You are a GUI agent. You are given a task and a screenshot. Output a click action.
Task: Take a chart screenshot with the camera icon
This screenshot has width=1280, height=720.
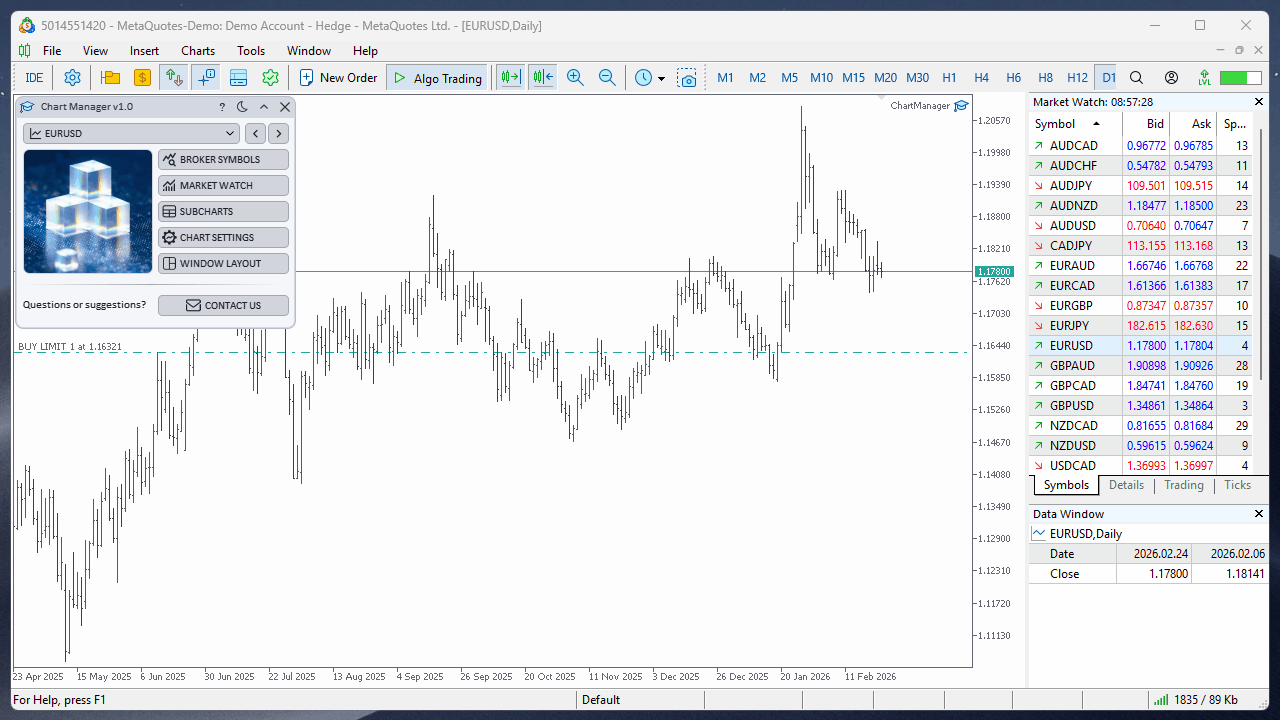click(x=688, y=77)
